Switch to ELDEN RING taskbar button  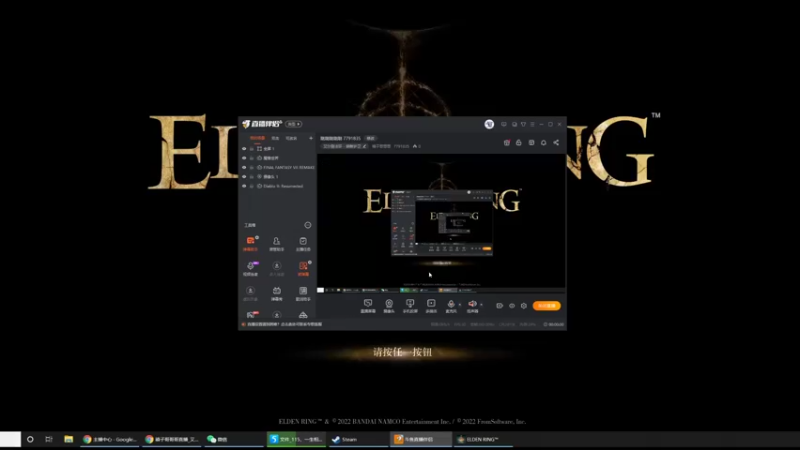(x=483, y=439)
